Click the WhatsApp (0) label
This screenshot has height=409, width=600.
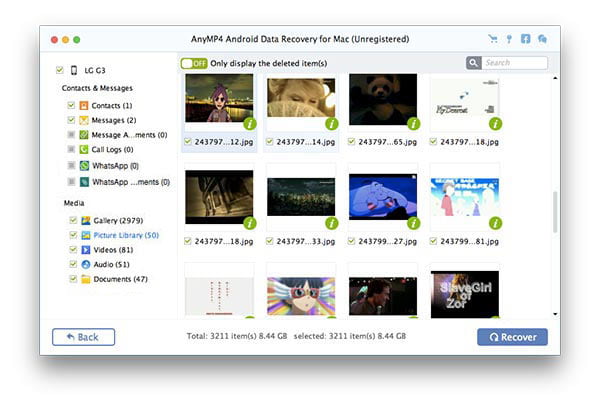coord(116,166)
